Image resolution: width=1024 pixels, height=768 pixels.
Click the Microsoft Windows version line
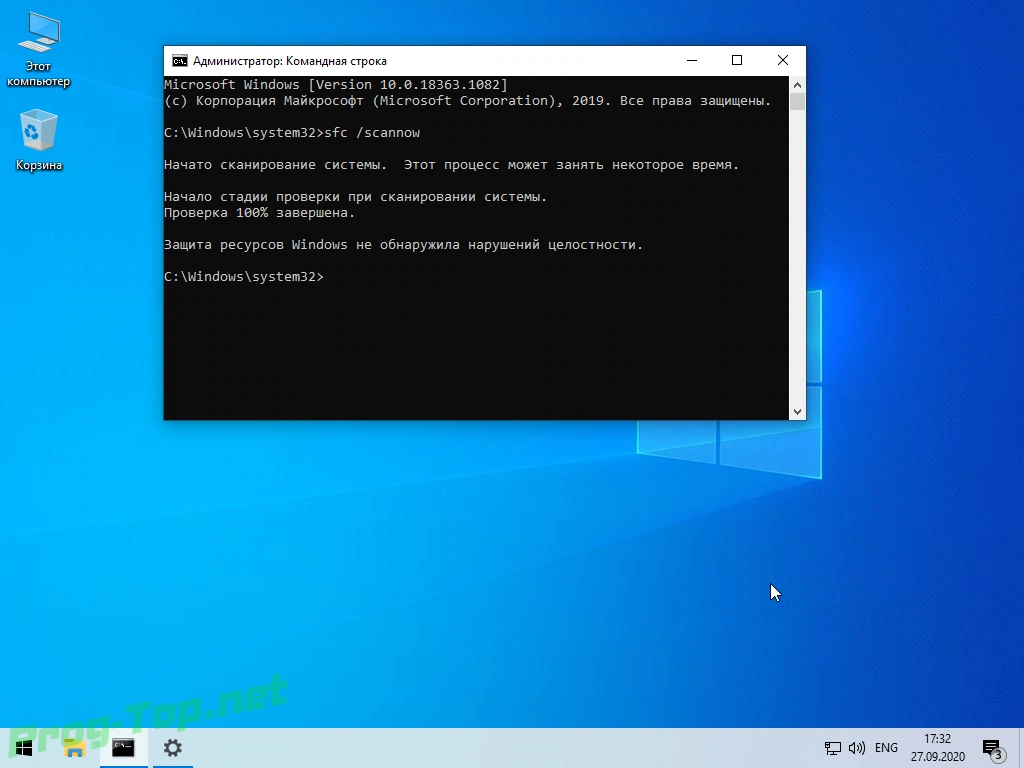(336, 85)
